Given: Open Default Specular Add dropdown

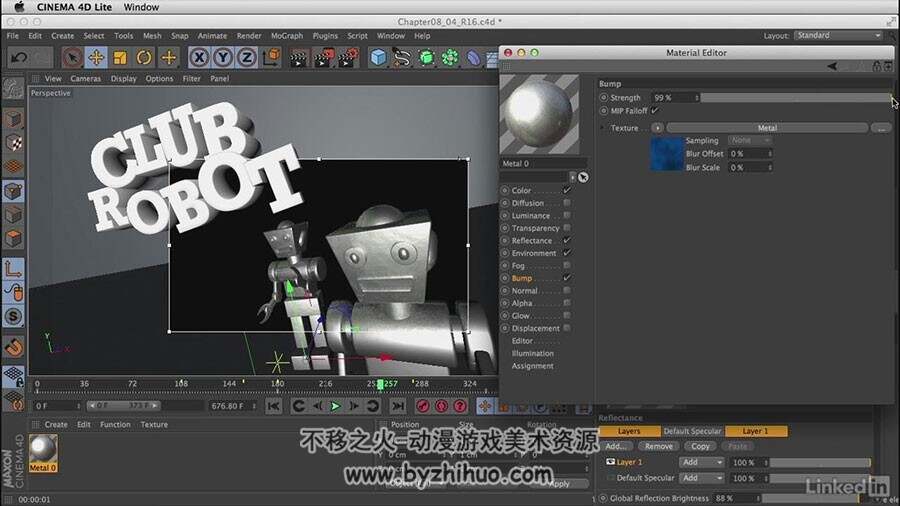Looking at the screenshot, I should click(702, 478).
